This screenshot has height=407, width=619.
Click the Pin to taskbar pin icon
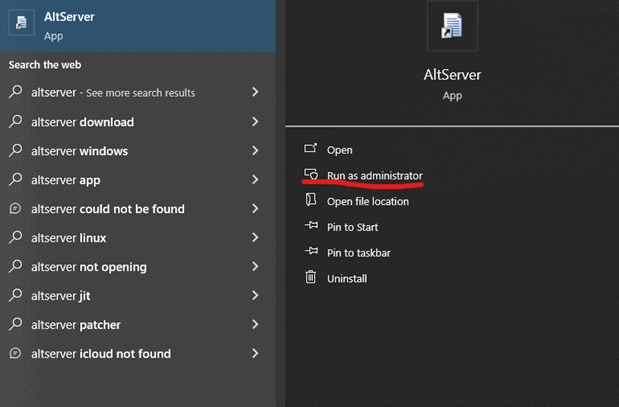coord(311,253)
